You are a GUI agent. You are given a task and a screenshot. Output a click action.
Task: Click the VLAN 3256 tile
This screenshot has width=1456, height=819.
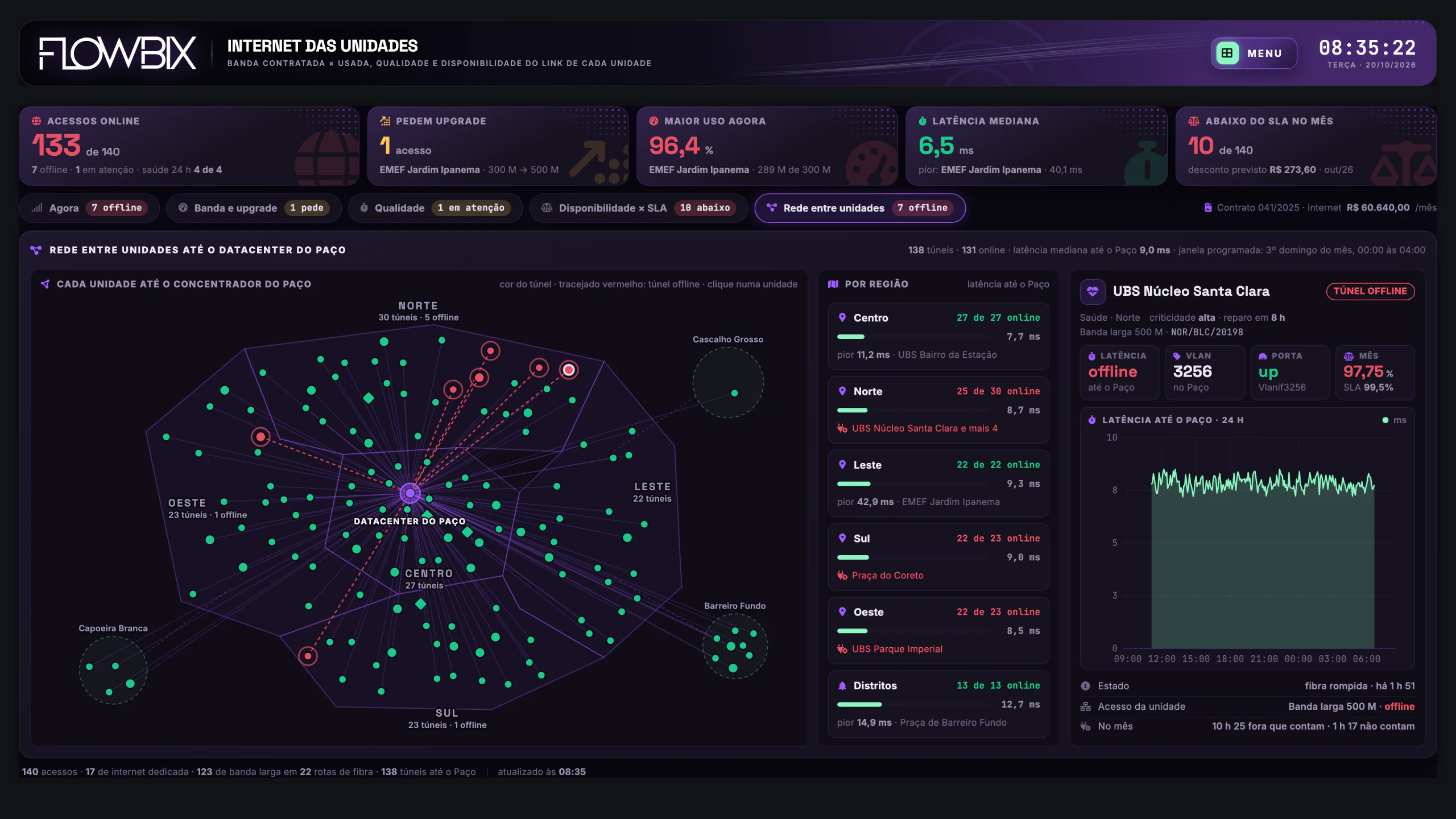[1205, 372]
